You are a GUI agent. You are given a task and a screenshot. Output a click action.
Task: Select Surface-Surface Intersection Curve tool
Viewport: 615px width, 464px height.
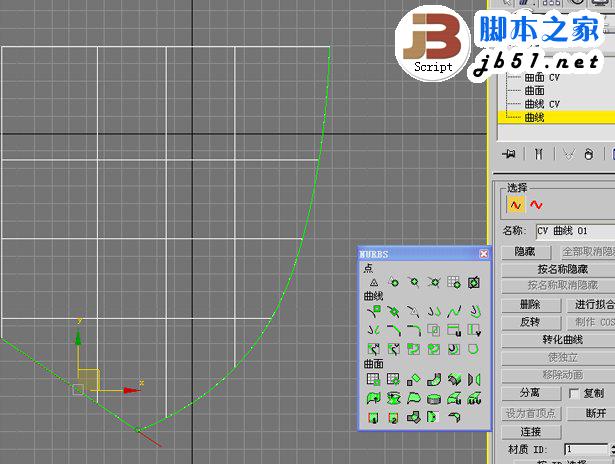pyautogui.click(x=434, y=330)
